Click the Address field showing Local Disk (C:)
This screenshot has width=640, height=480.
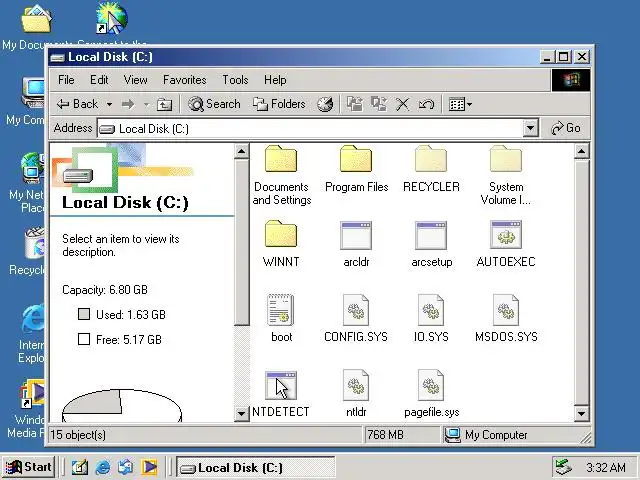click(310, 129)
